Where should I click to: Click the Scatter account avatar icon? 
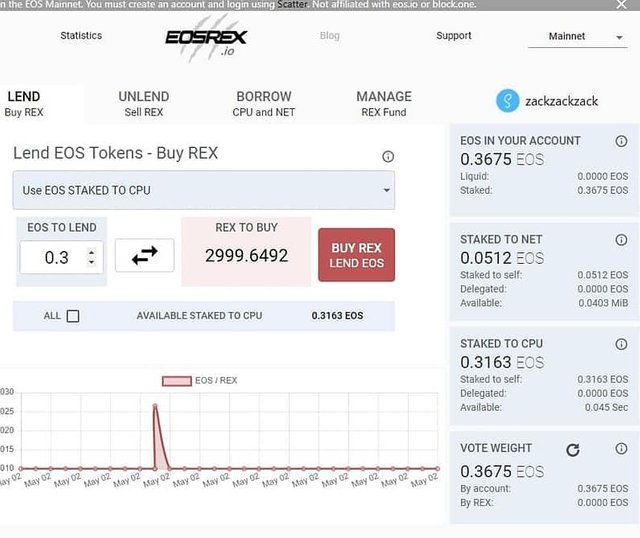pyautogui.click(x=507, y=101)
